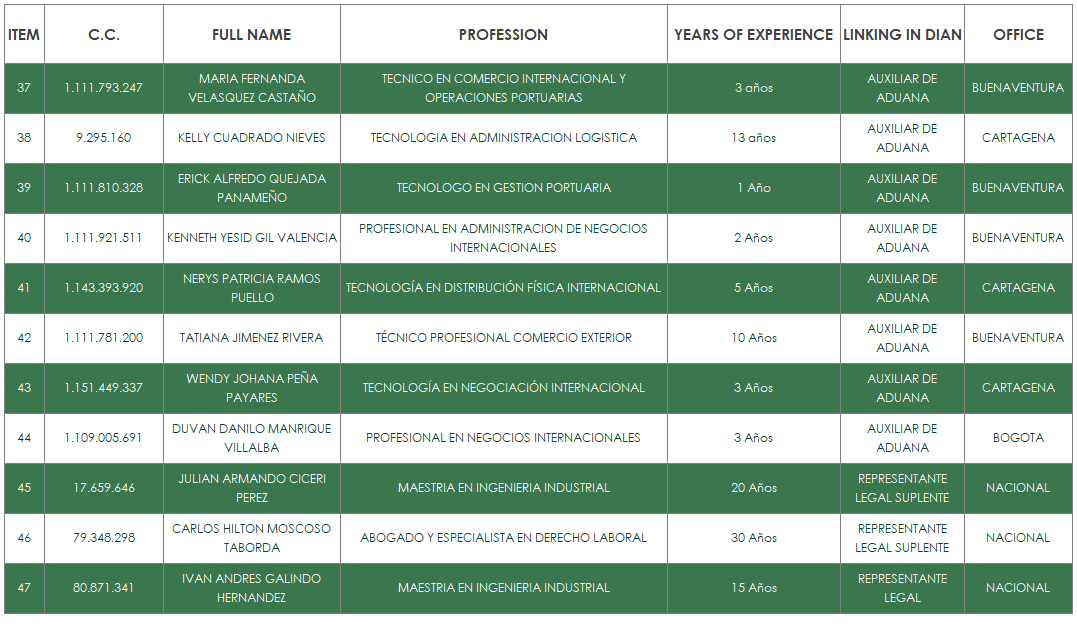Click MAESTRIA EN INGENIERIA INDUSTRIAL in row 45
Viewport: 1077px width, 627px height.
(x=503, y=488)
